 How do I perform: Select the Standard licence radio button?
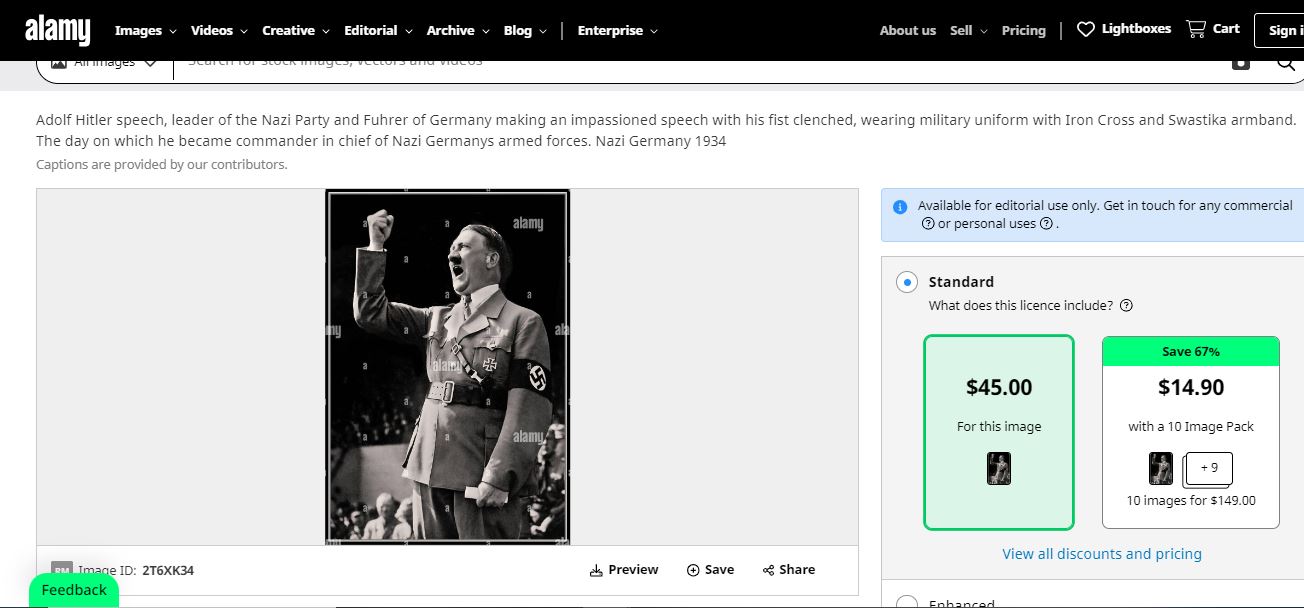(x=907, y=282)
